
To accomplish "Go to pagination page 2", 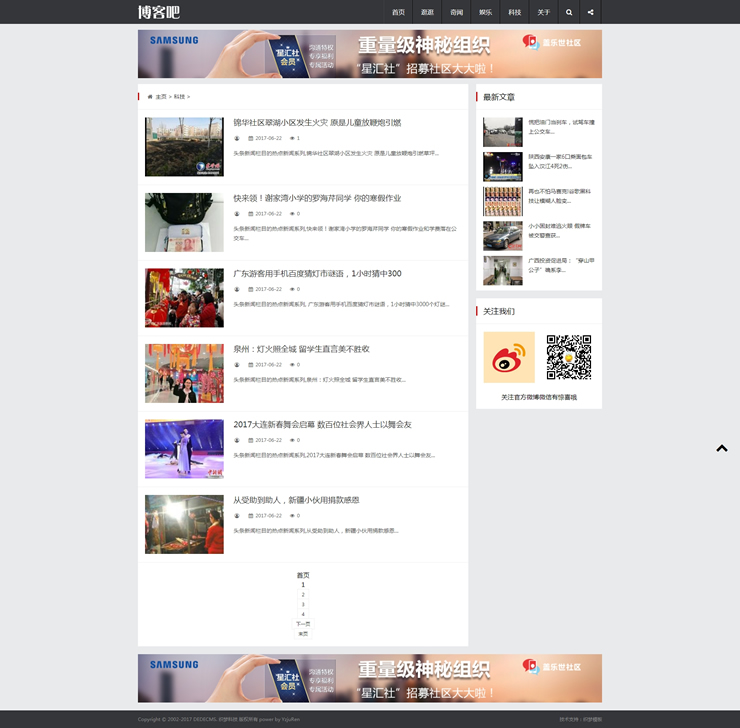I will click(303, 595).
